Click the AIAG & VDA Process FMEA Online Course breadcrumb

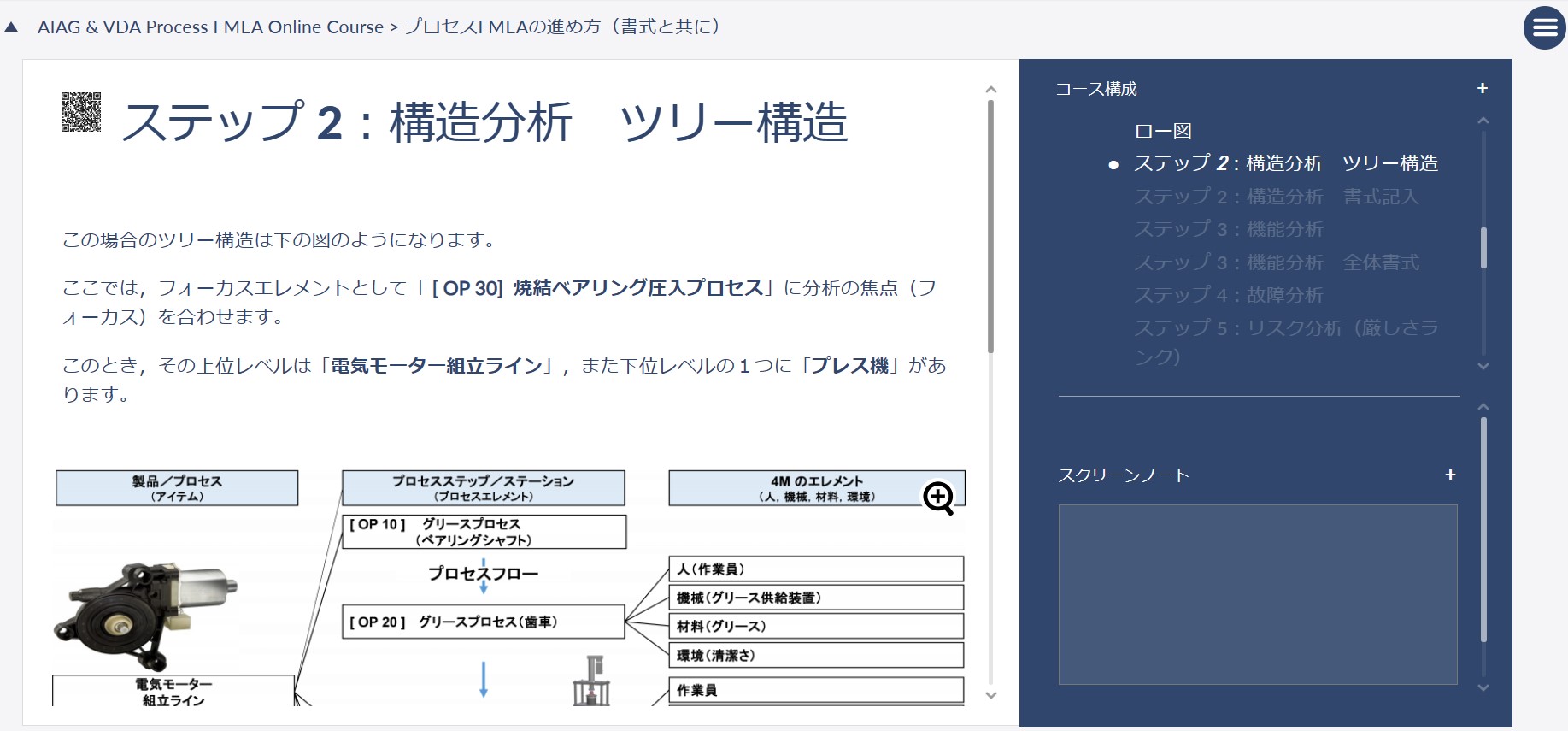coord(210,27)
